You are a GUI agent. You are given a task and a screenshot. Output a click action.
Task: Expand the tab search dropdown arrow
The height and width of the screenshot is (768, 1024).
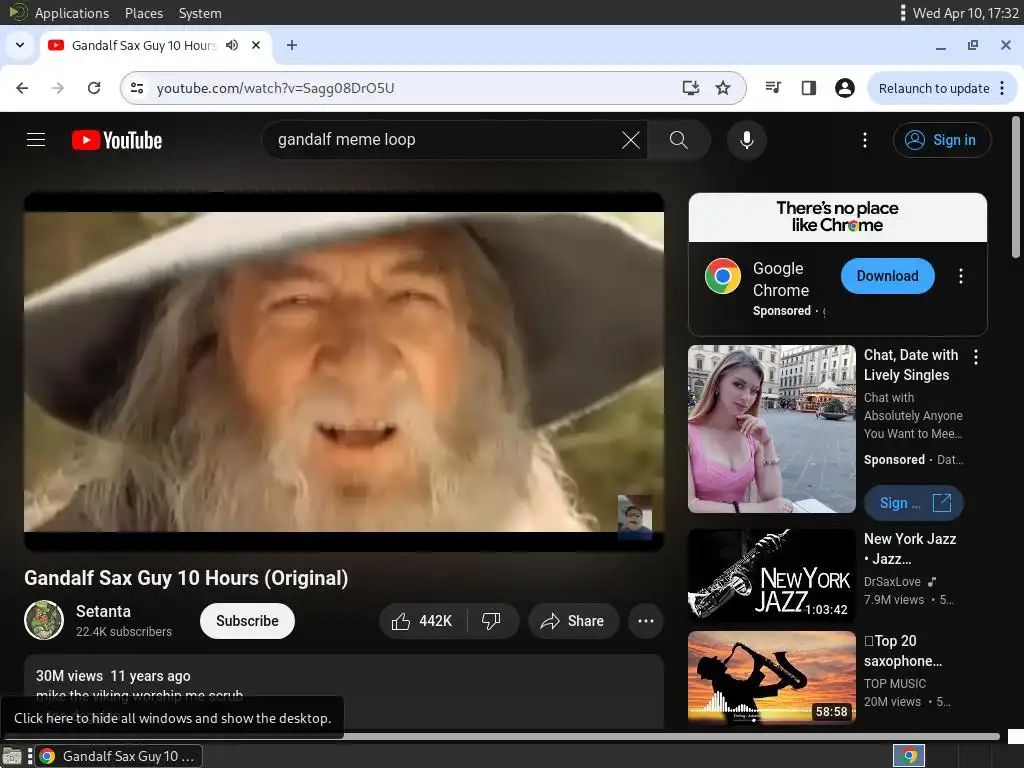[20, 45]
